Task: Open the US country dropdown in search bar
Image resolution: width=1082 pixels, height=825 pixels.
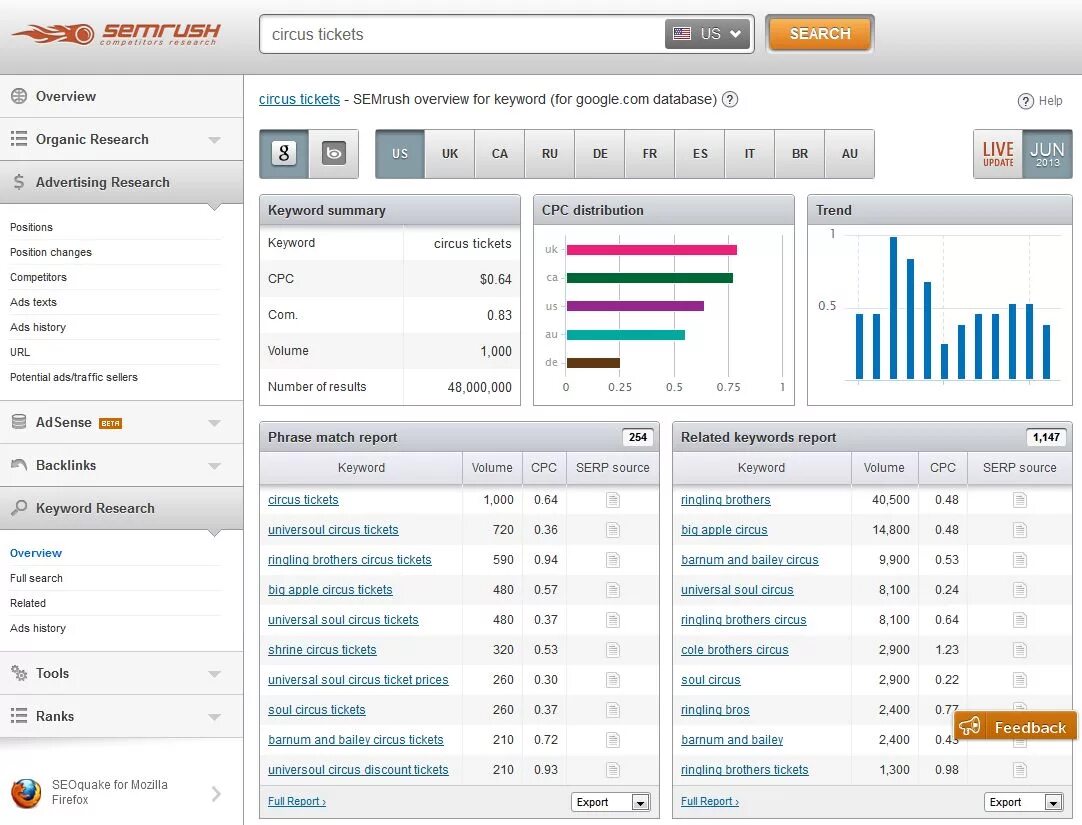Action: (707, 34)
